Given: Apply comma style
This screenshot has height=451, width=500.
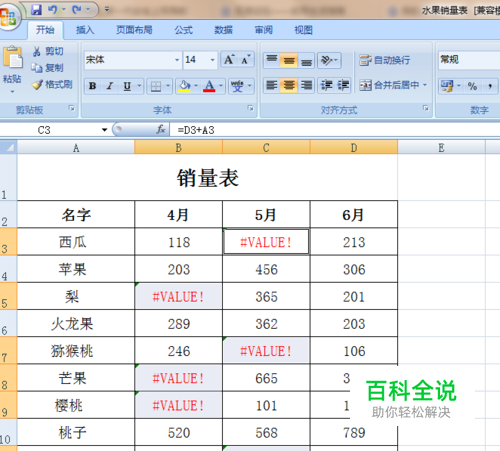Looking at the screenshot, I should (x=490, y=86).
